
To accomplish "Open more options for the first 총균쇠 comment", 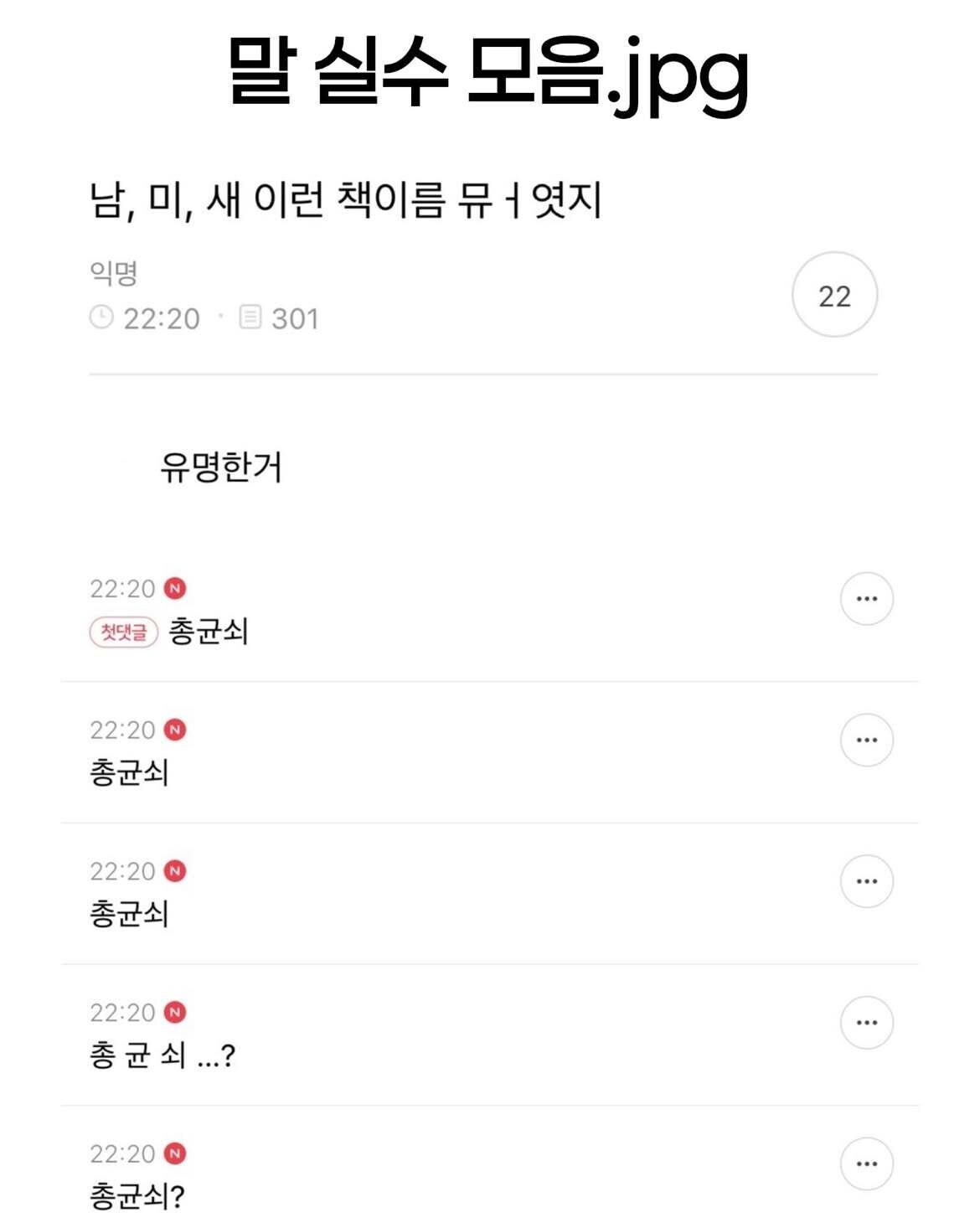I will coord(867,598).
